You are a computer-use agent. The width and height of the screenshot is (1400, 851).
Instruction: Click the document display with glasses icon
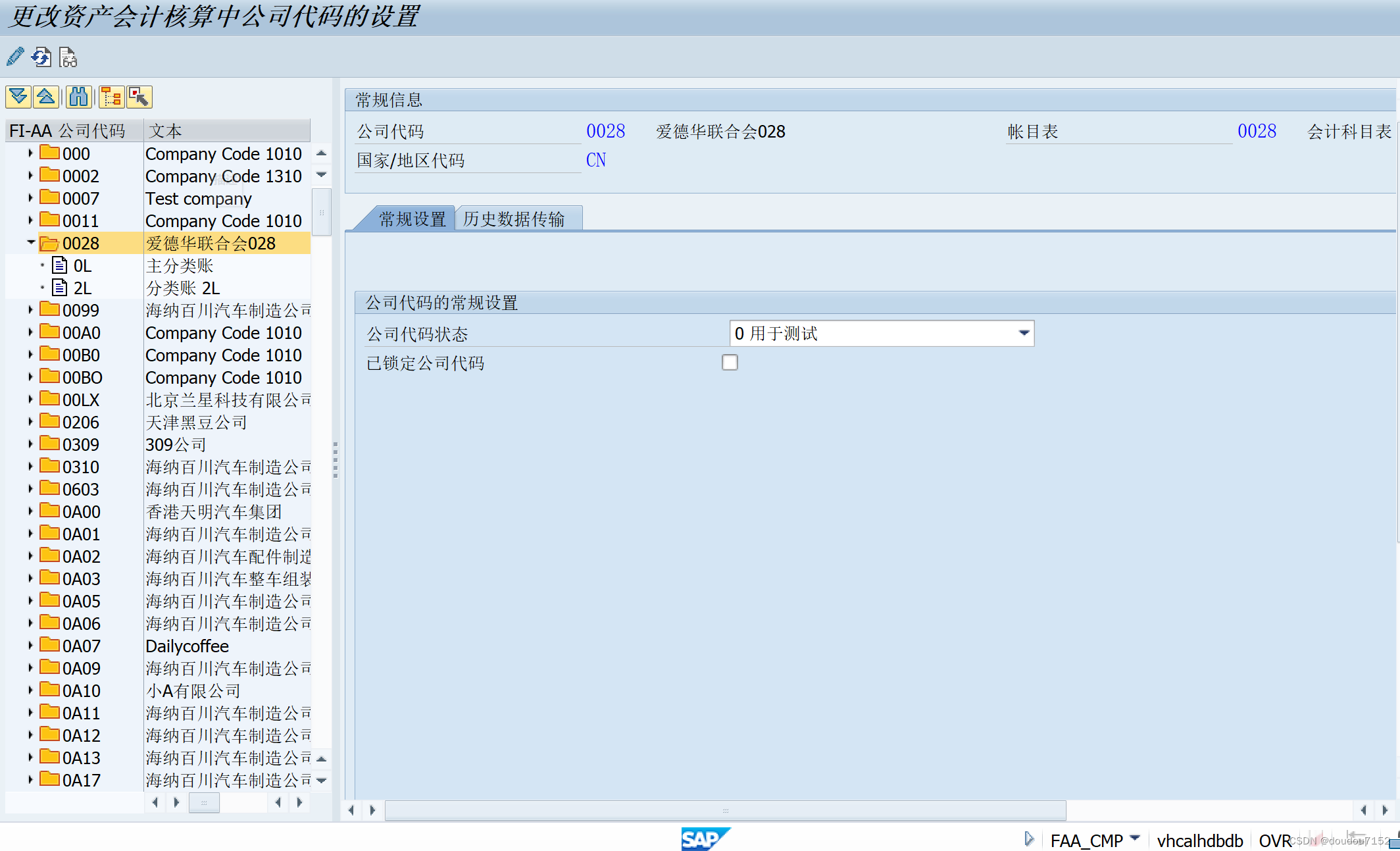pos(68,57)
